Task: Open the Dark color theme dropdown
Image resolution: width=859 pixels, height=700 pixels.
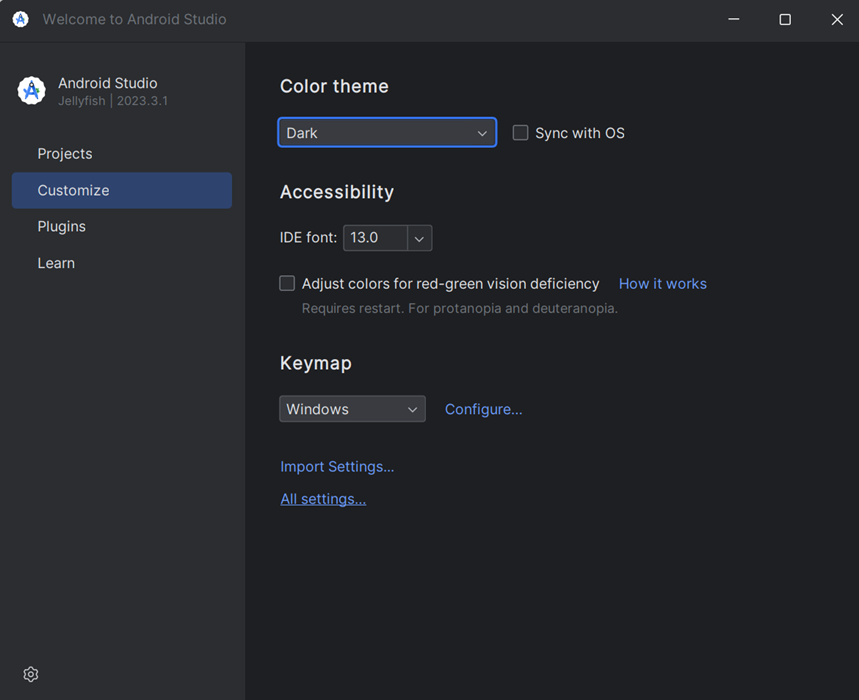Action: (387, 132)
